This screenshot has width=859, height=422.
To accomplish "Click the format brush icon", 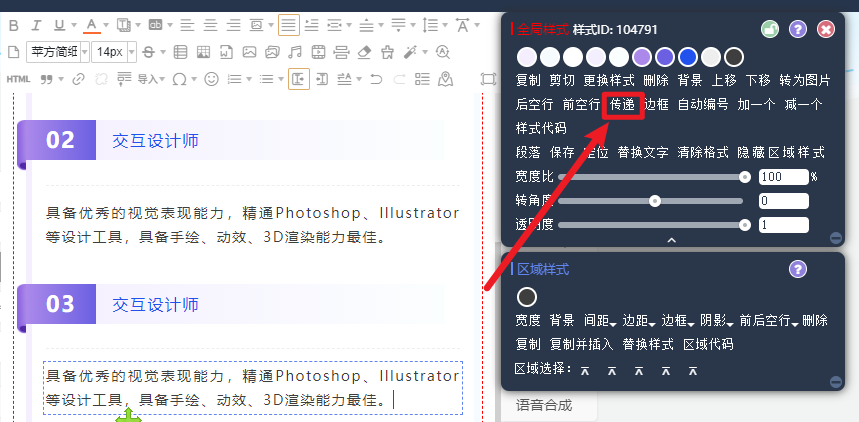I will (x=387, y=53).
